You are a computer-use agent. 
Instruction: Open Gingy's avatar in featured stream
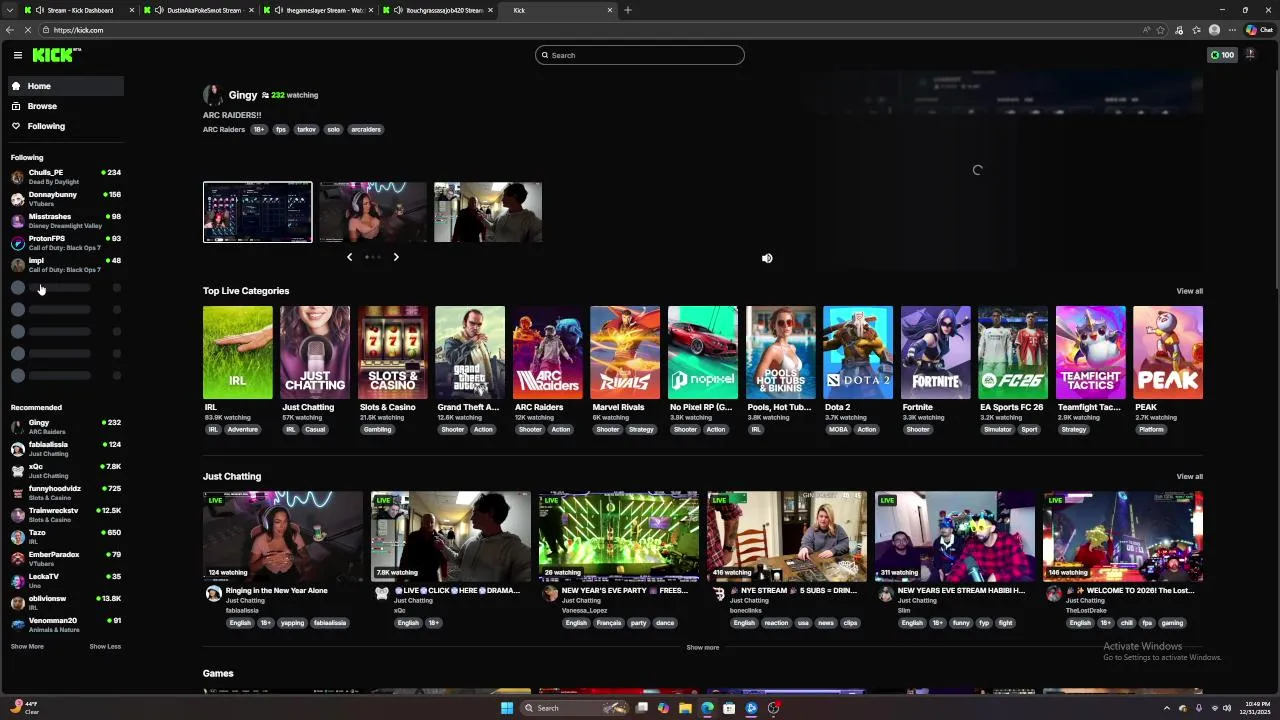(x=212, y=95)
